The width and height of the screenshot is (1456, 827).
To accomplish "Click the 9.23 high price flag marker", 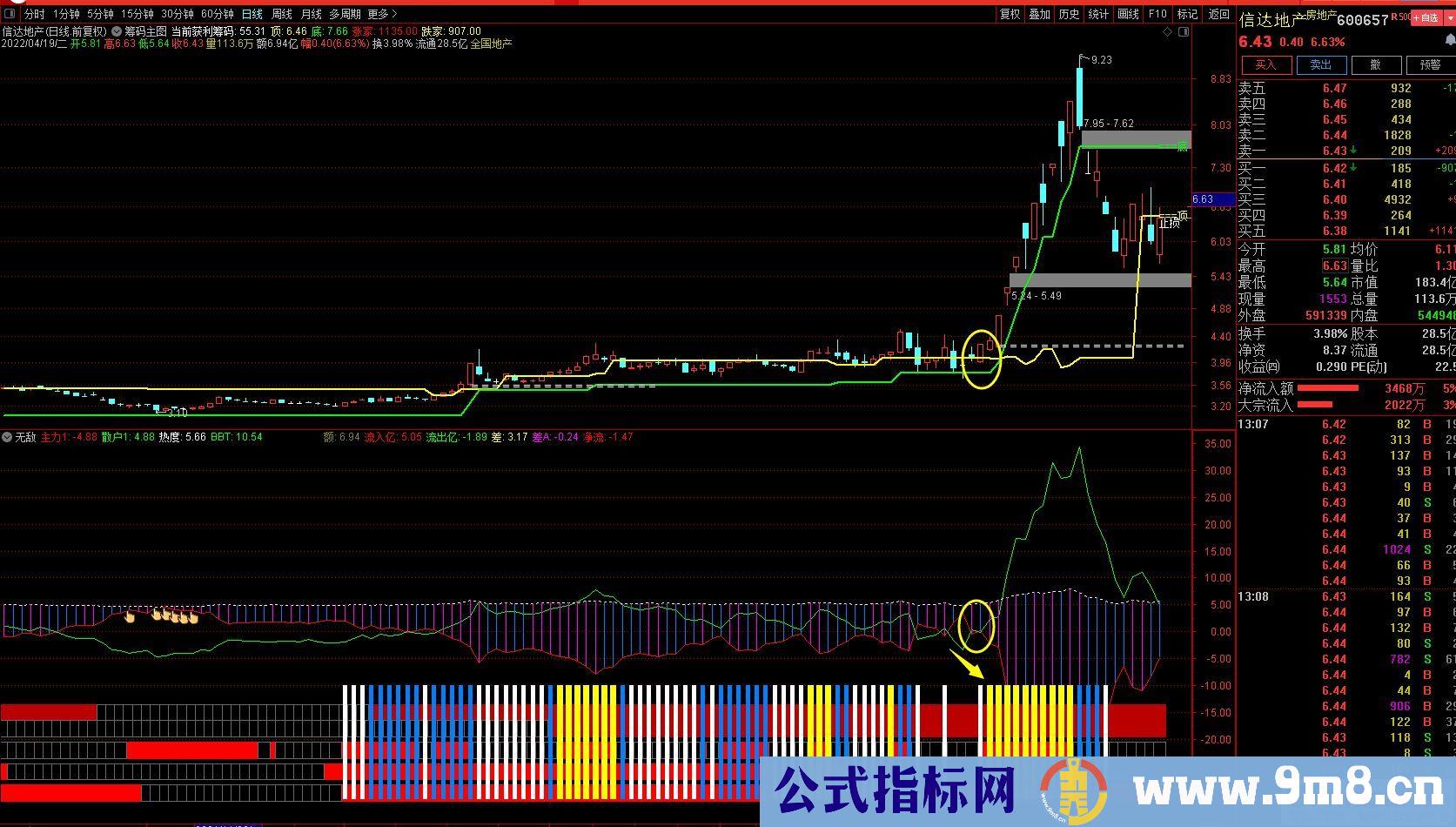I will pos(1097,59).
